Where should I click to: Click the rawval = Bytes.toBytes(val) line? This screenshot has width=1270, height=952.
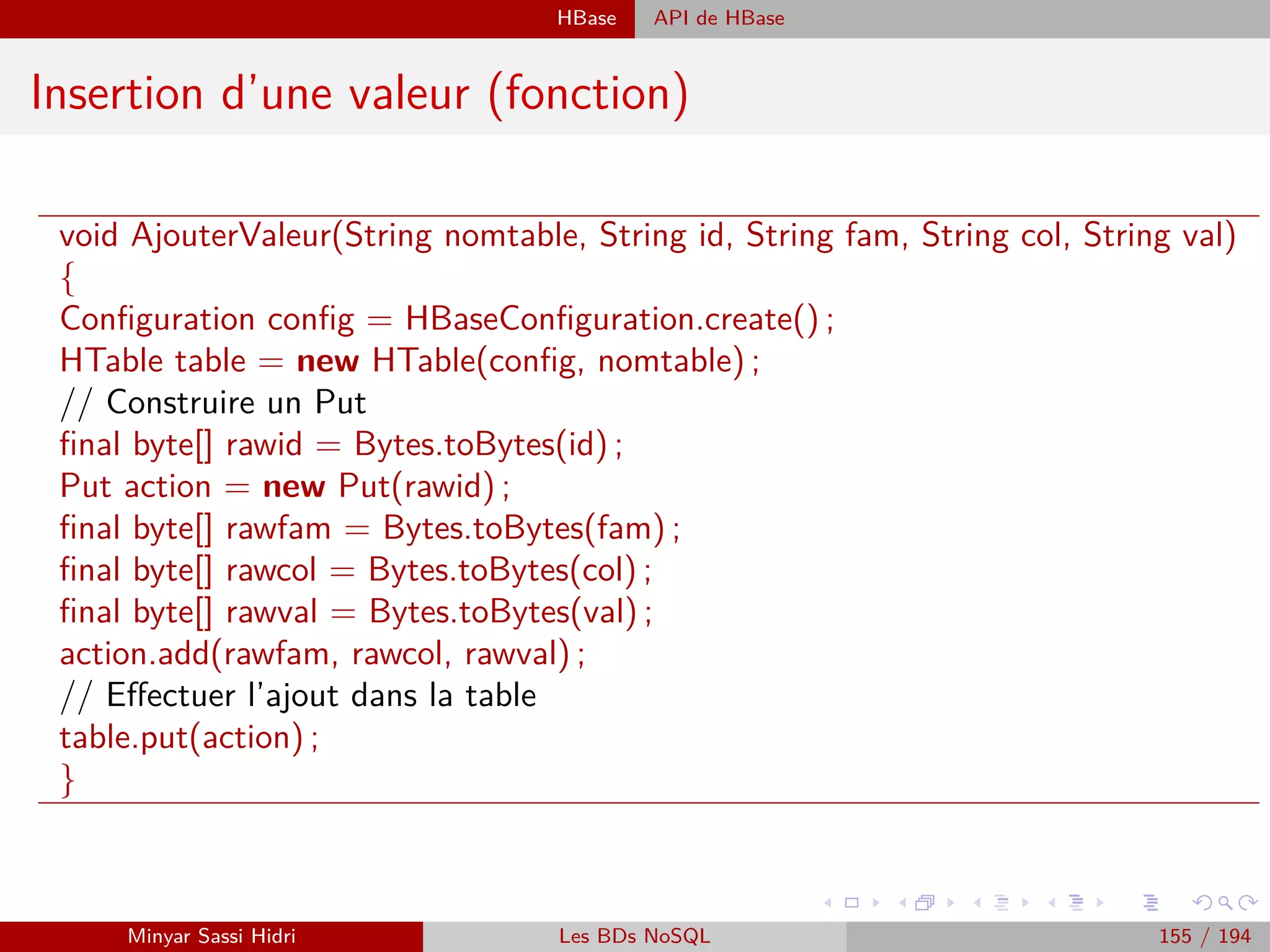coord(356,612)
